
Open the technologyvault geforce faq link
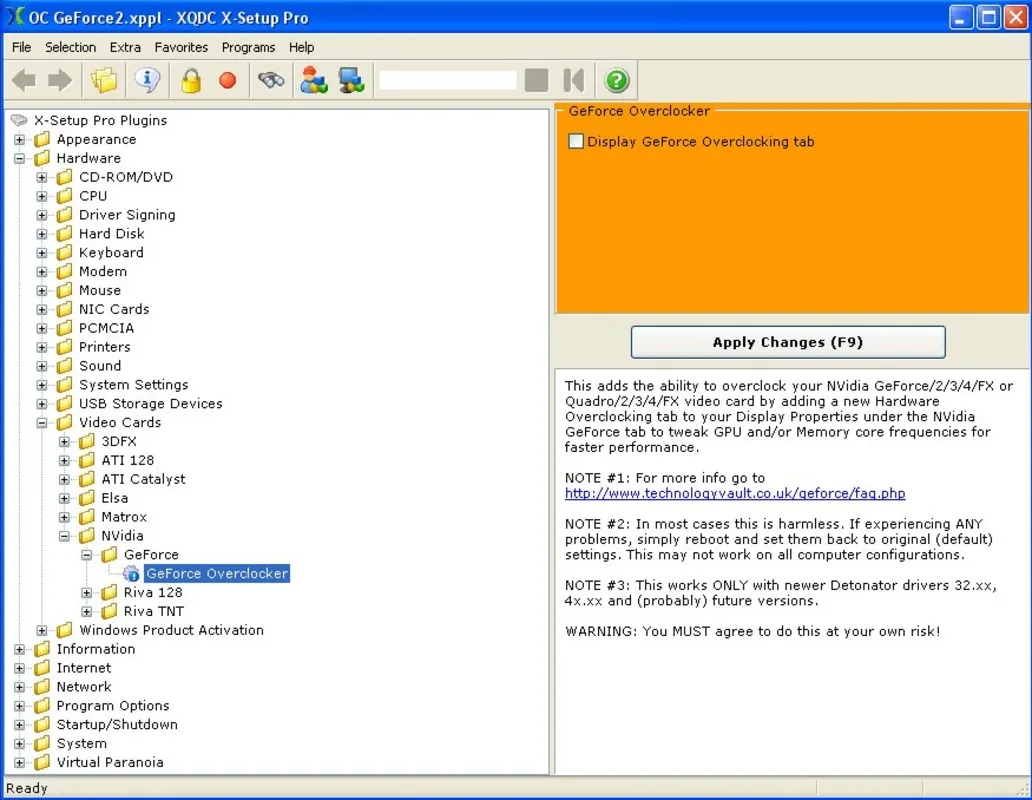735,493
